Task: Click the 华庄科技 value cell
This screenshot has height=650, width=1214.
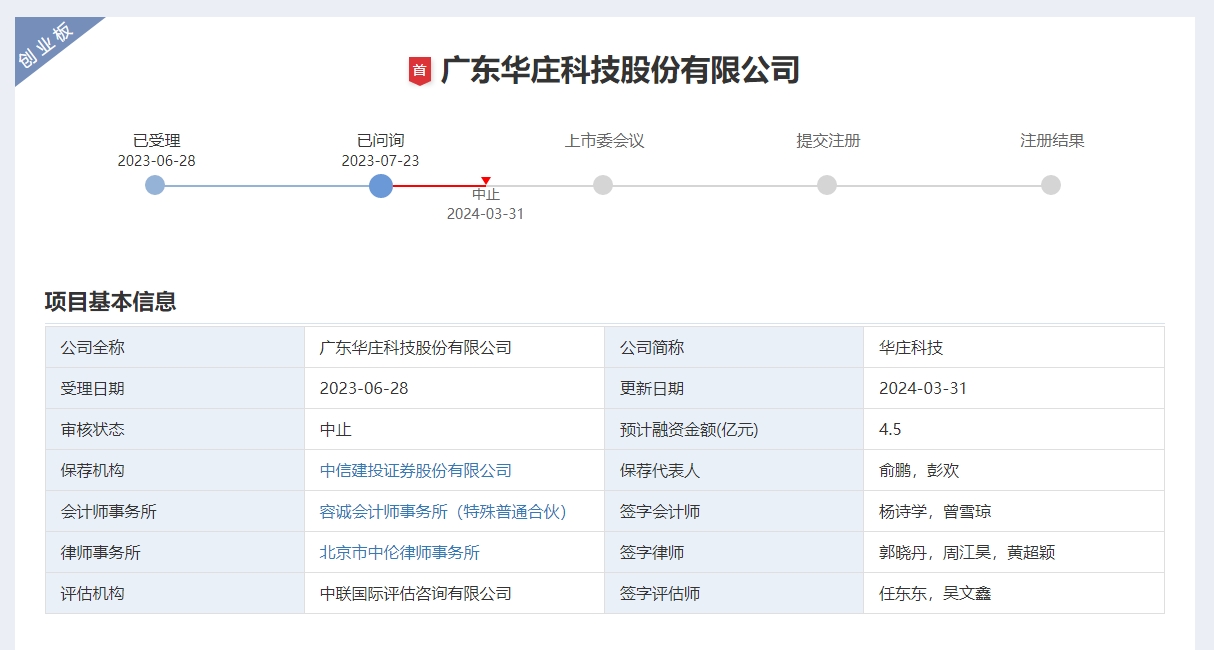Action: click(x=1014, y=348)
